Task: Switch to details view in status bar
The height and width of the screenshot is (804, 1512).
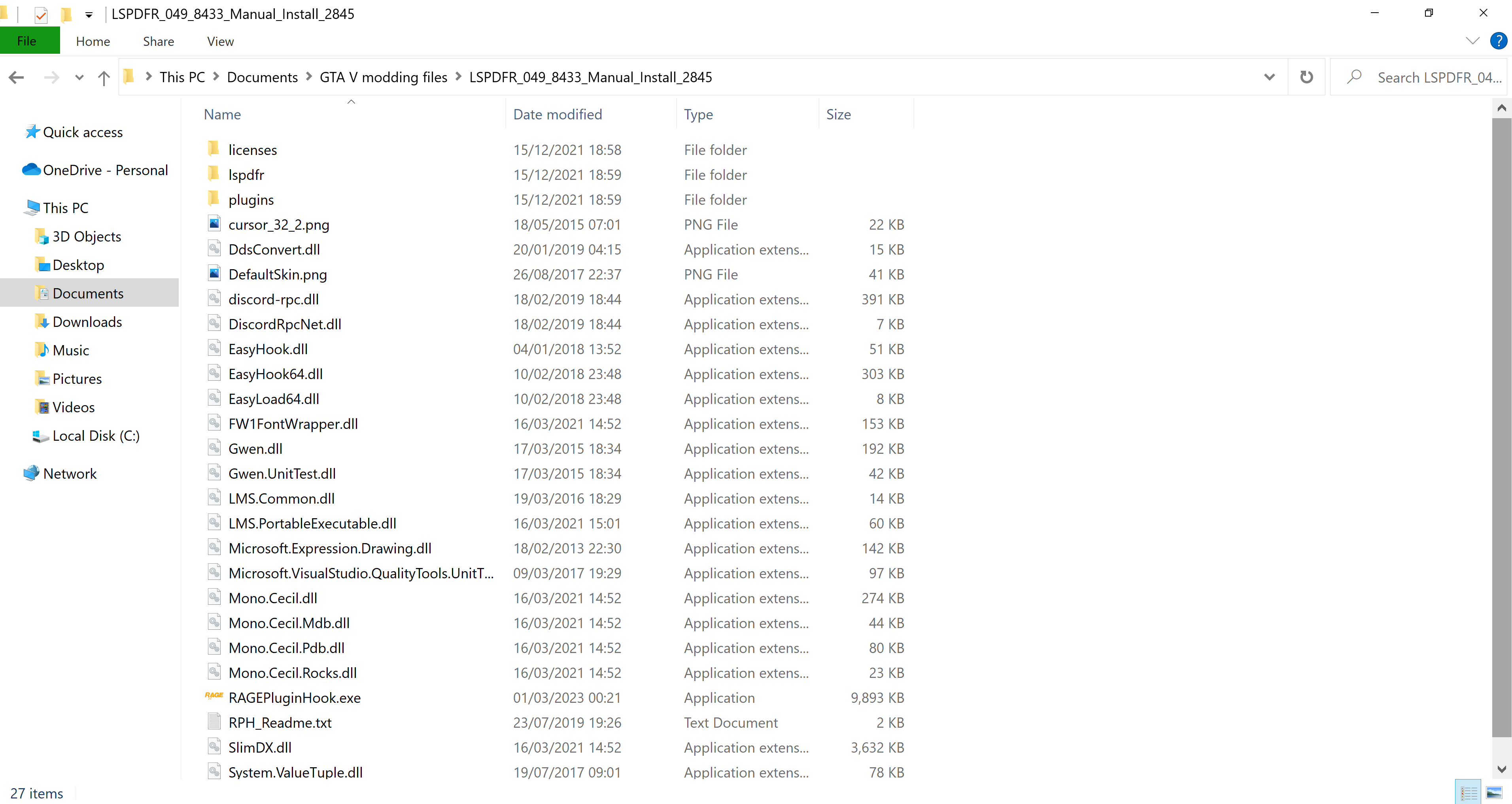Action: click(1469, 793)
